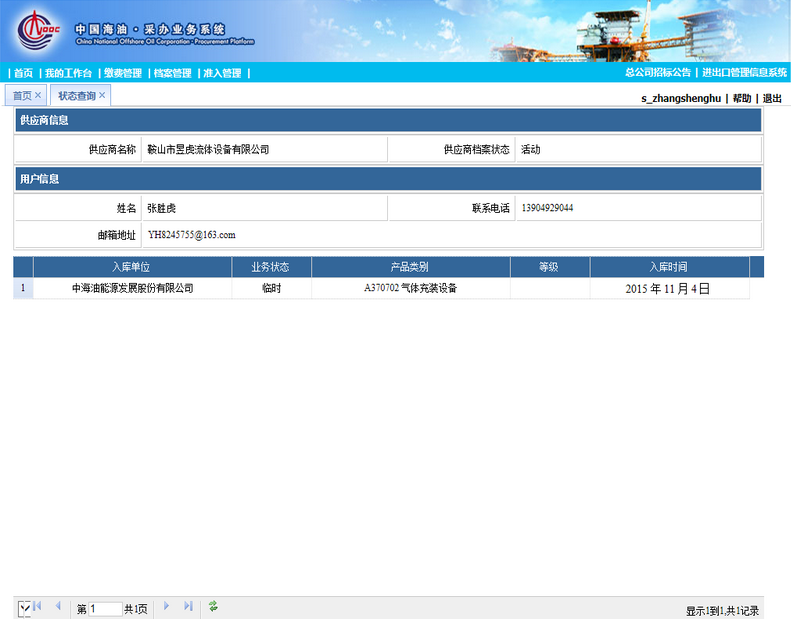
Task: Switch to the 状态查询 tab
Action: coord(77,95)
